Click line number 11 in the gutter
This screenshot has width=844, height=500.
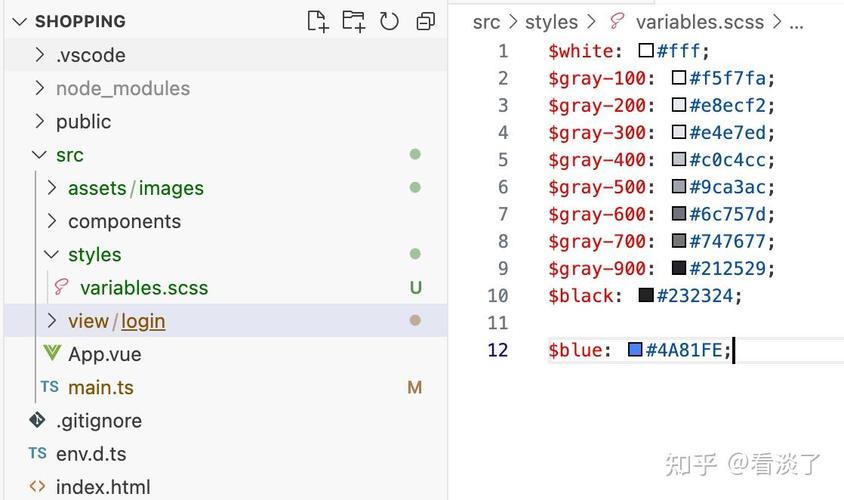[497, 323]
